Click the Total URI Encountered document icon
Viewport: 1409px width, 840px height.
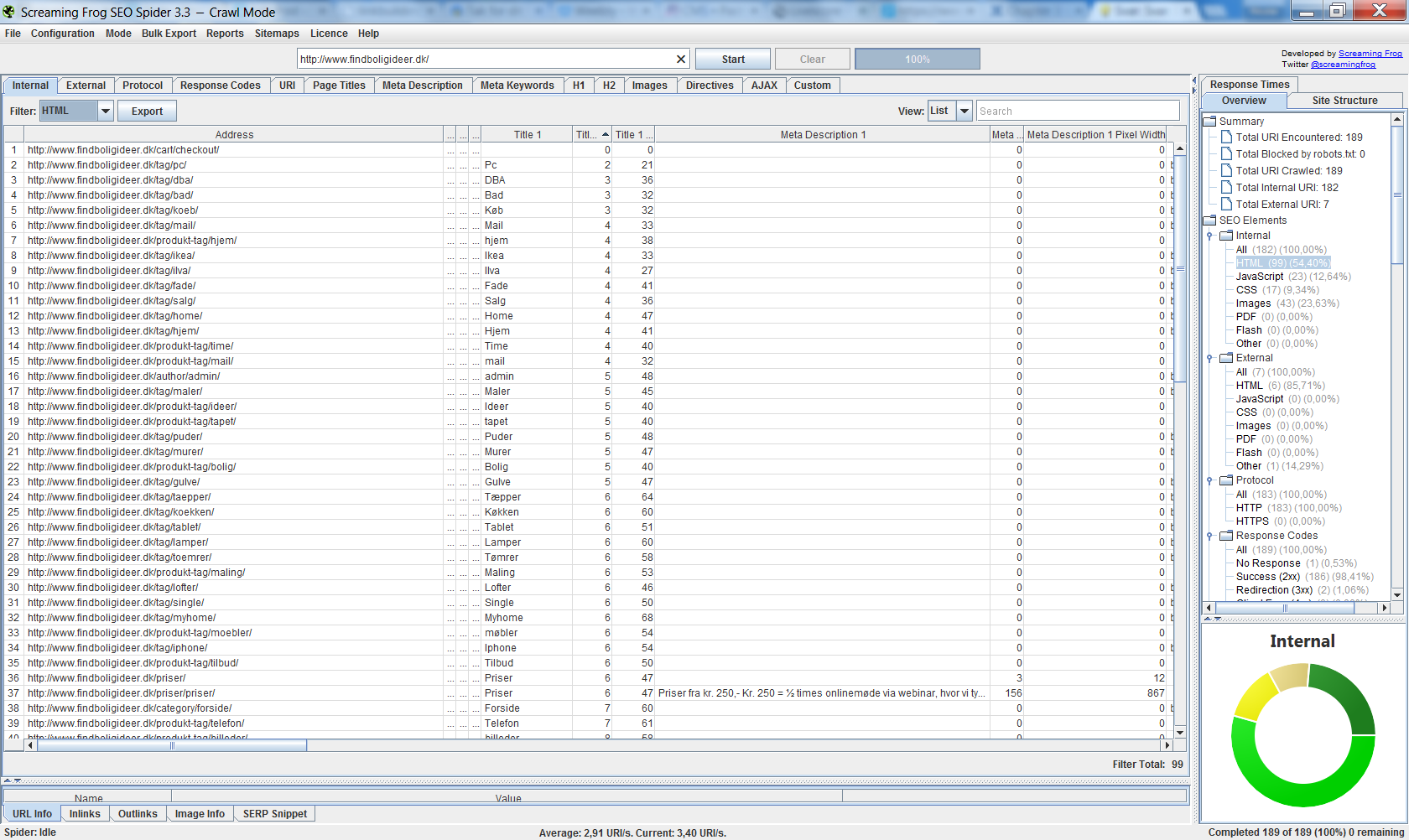(1226, 137)
